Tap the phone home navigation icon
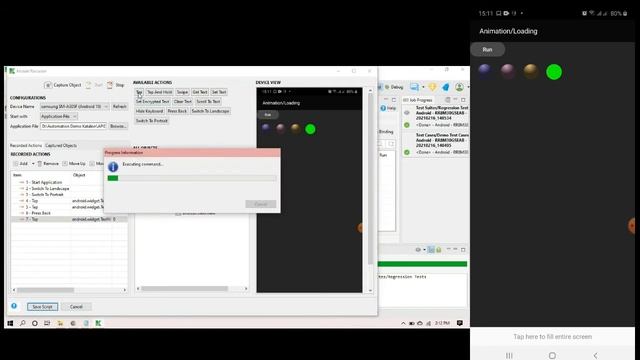Viewport: 640px width, 360px height. (x=552, y=356)
